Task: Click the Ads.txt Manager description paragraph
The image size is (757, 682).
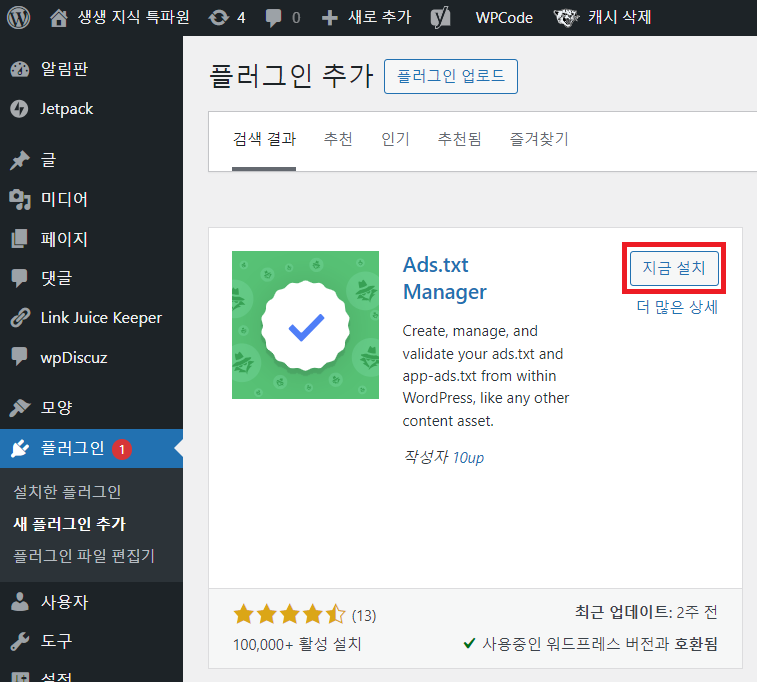Action: coord(486,376)
